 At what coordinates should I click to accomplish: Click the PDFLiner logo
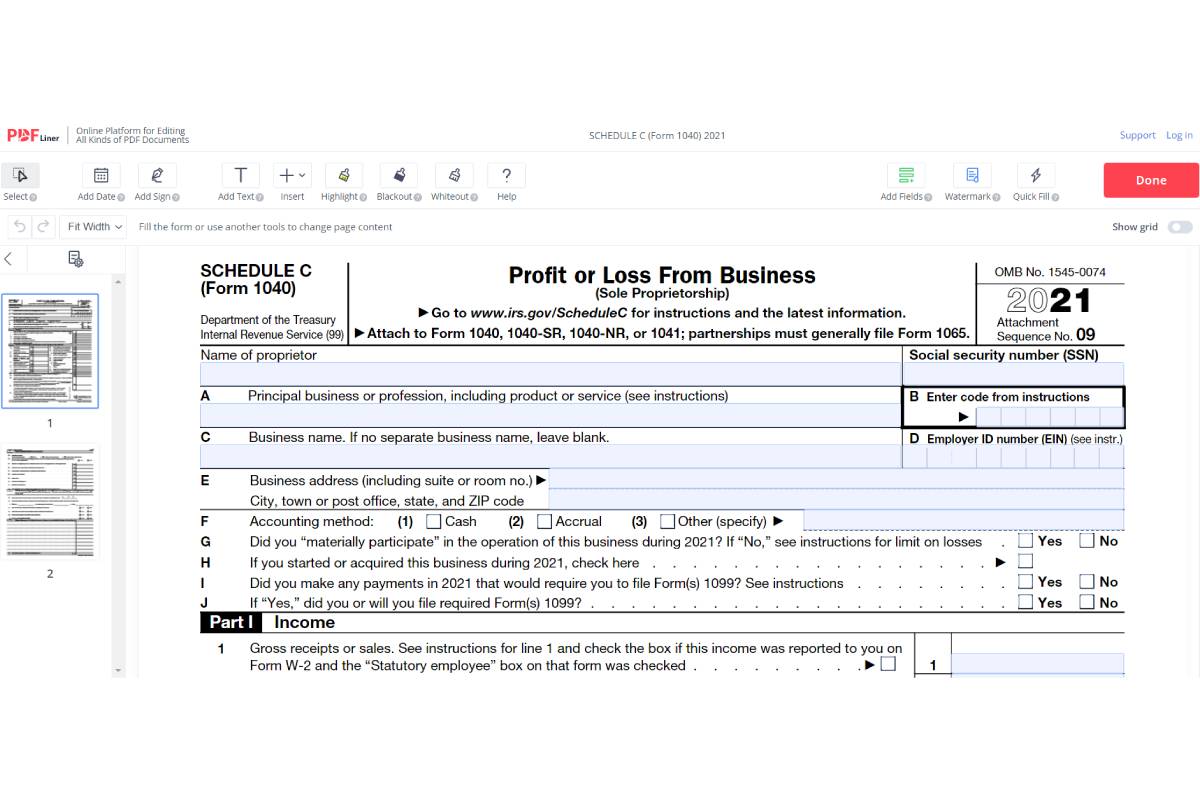tap(33, 135)
